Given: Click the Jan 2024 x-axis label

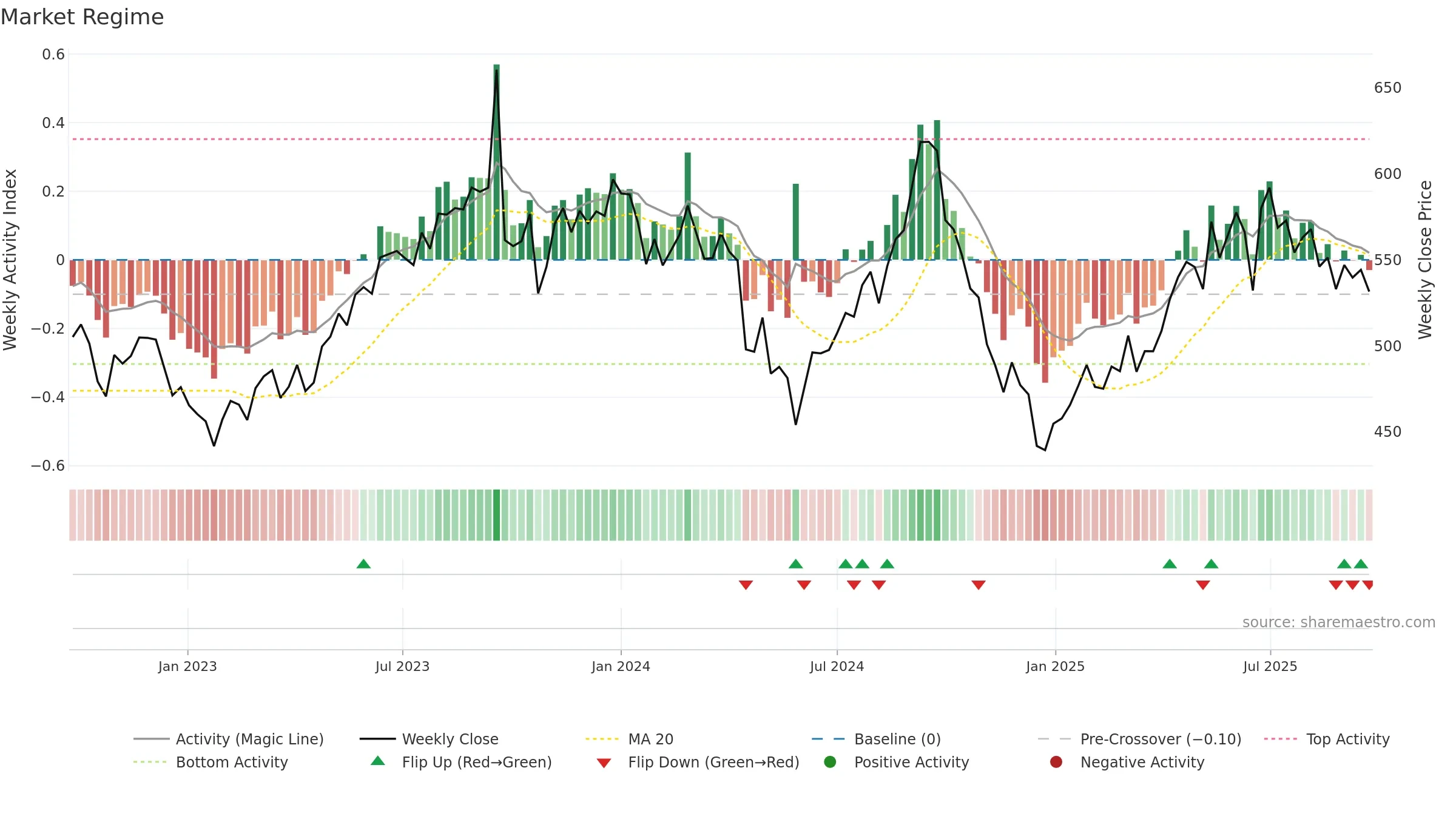Looking at the screenshot, I should click(x=621, y=666).
